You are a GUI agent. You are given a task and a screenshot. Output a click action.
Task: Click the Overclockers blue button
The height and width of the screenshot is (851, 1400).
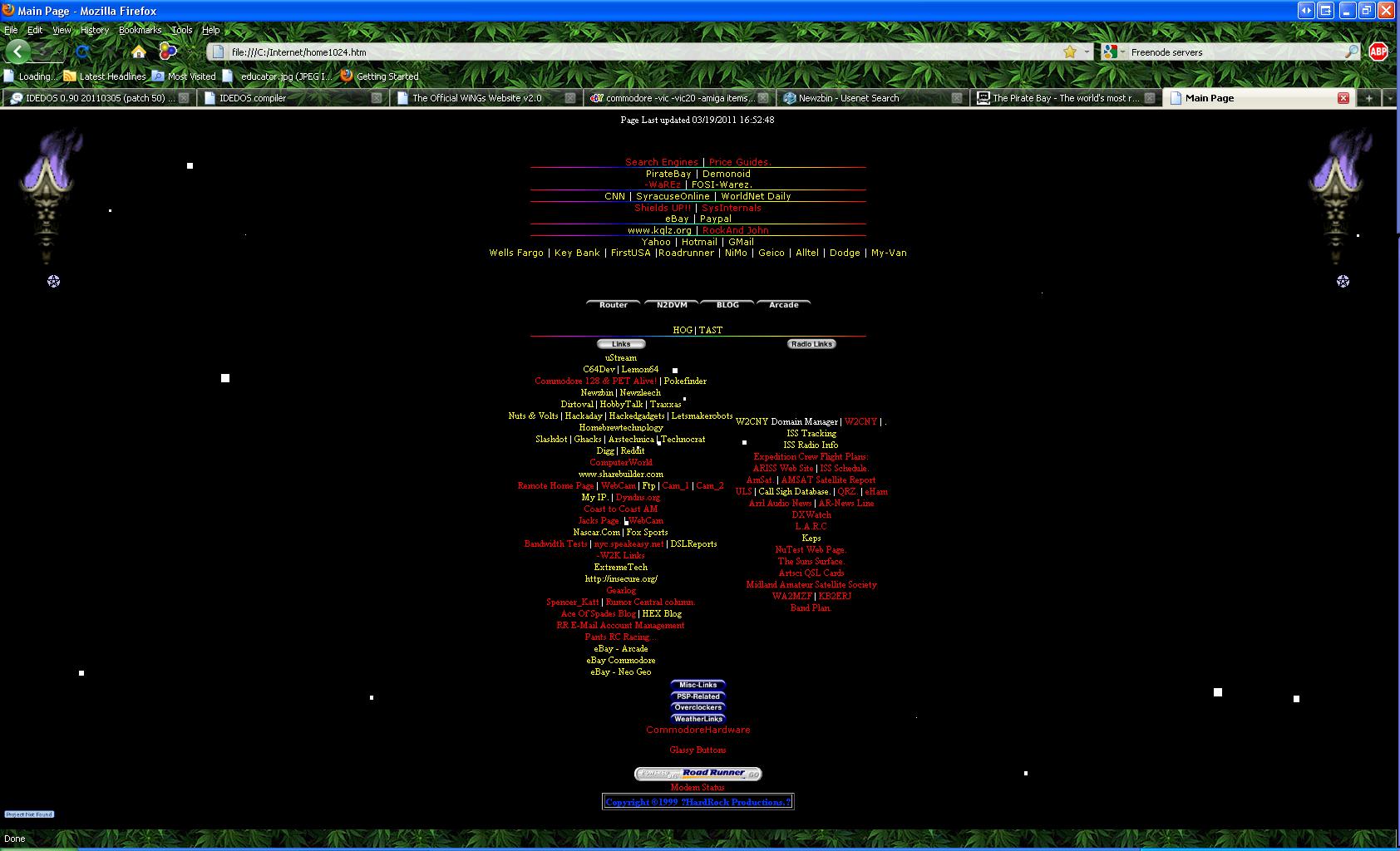tap(698, 707)
